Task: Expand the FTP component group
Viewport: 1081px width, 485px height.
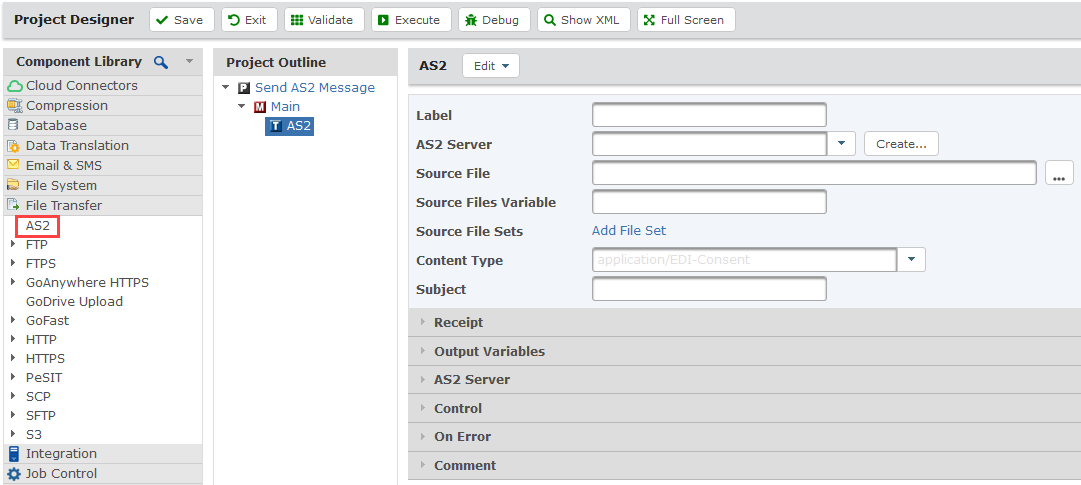Action: coord(13,244)
